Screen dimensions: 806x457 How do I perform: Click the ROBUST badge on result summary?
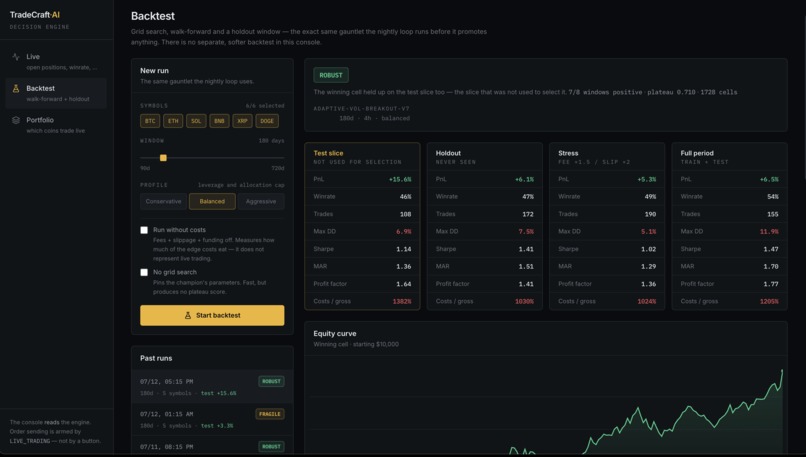point(331,75)
